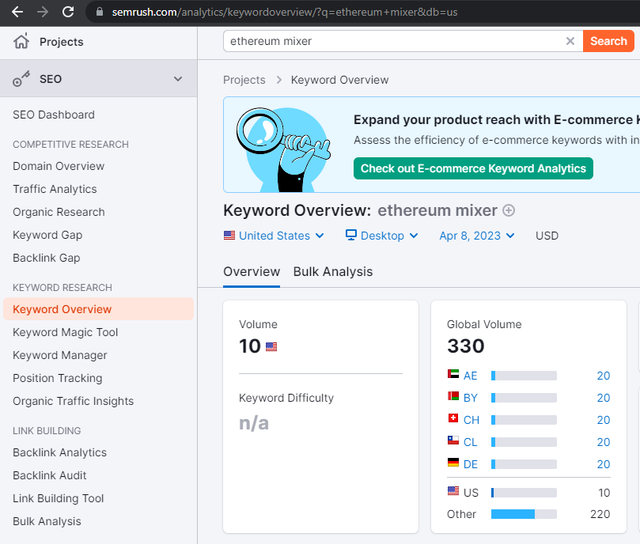
Task: Open Organic Research in sidebar
Action: tap(59, 212)
